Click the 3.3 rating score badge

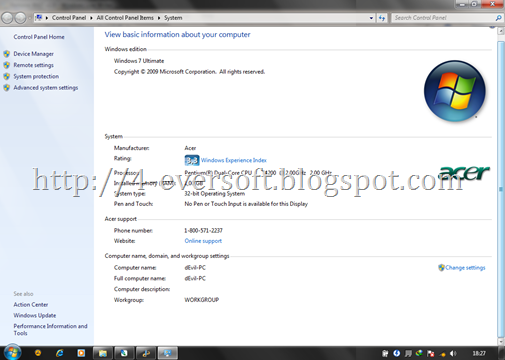[192, 160]
